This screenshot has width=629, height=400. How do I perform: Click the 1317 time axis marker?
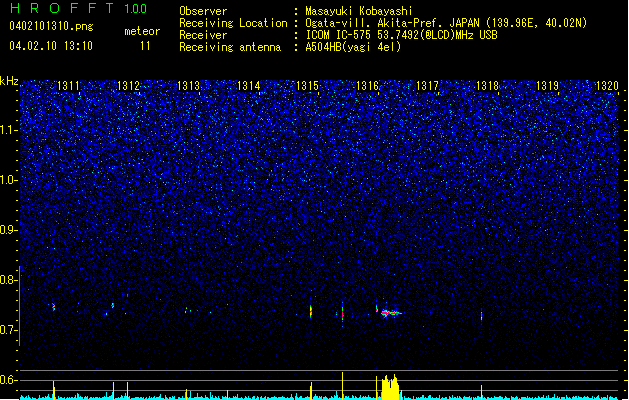pyautogui.click(x=428, y=86)
